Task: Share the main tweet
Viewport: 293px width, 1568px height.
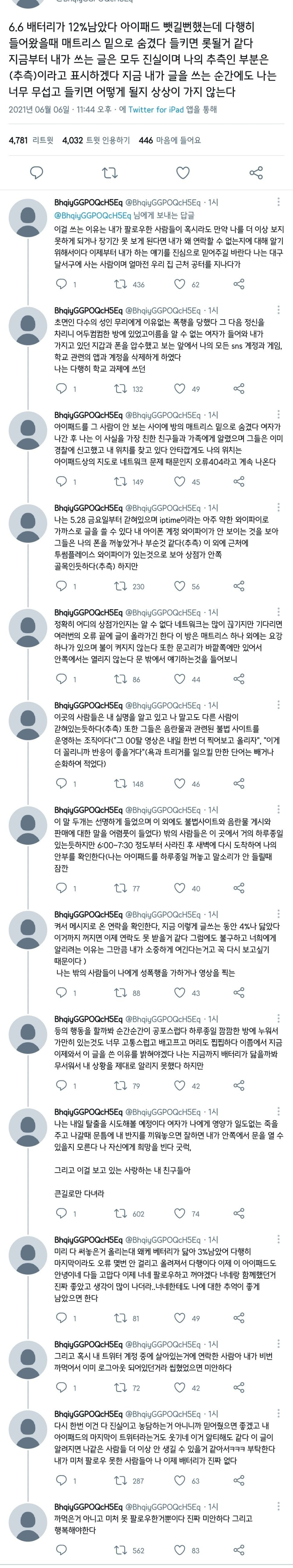Action: coord(257,173)
